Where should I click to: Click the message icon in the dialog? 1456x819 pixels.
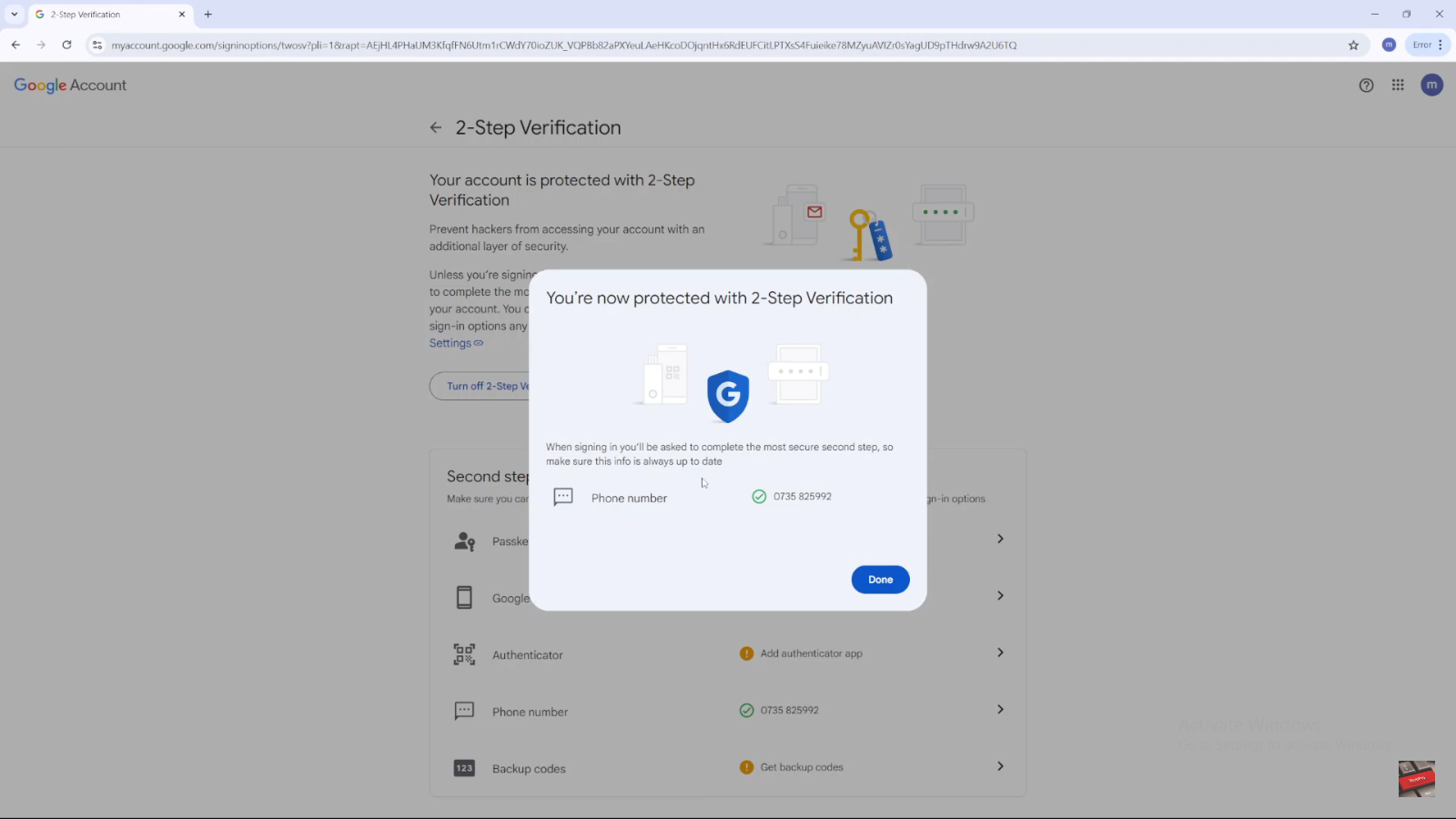click(563, 497)
